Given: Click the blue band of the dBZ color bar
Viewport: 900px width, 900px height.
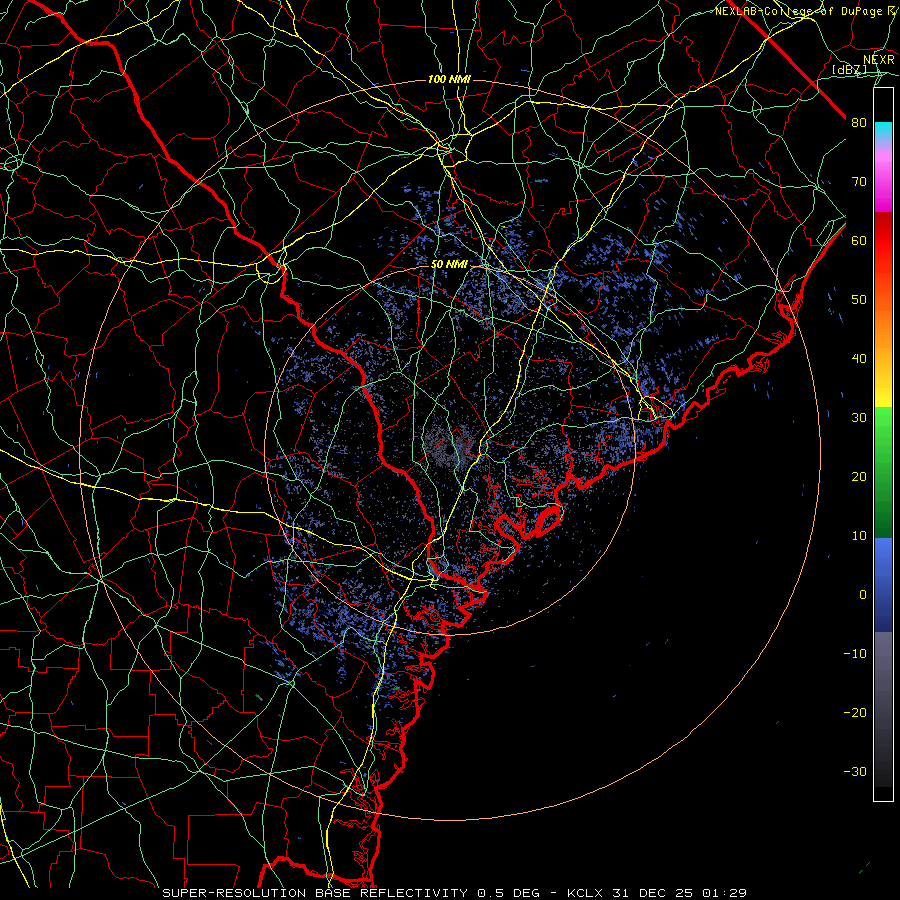Looking at the screenshot, I should click(883, 585).
